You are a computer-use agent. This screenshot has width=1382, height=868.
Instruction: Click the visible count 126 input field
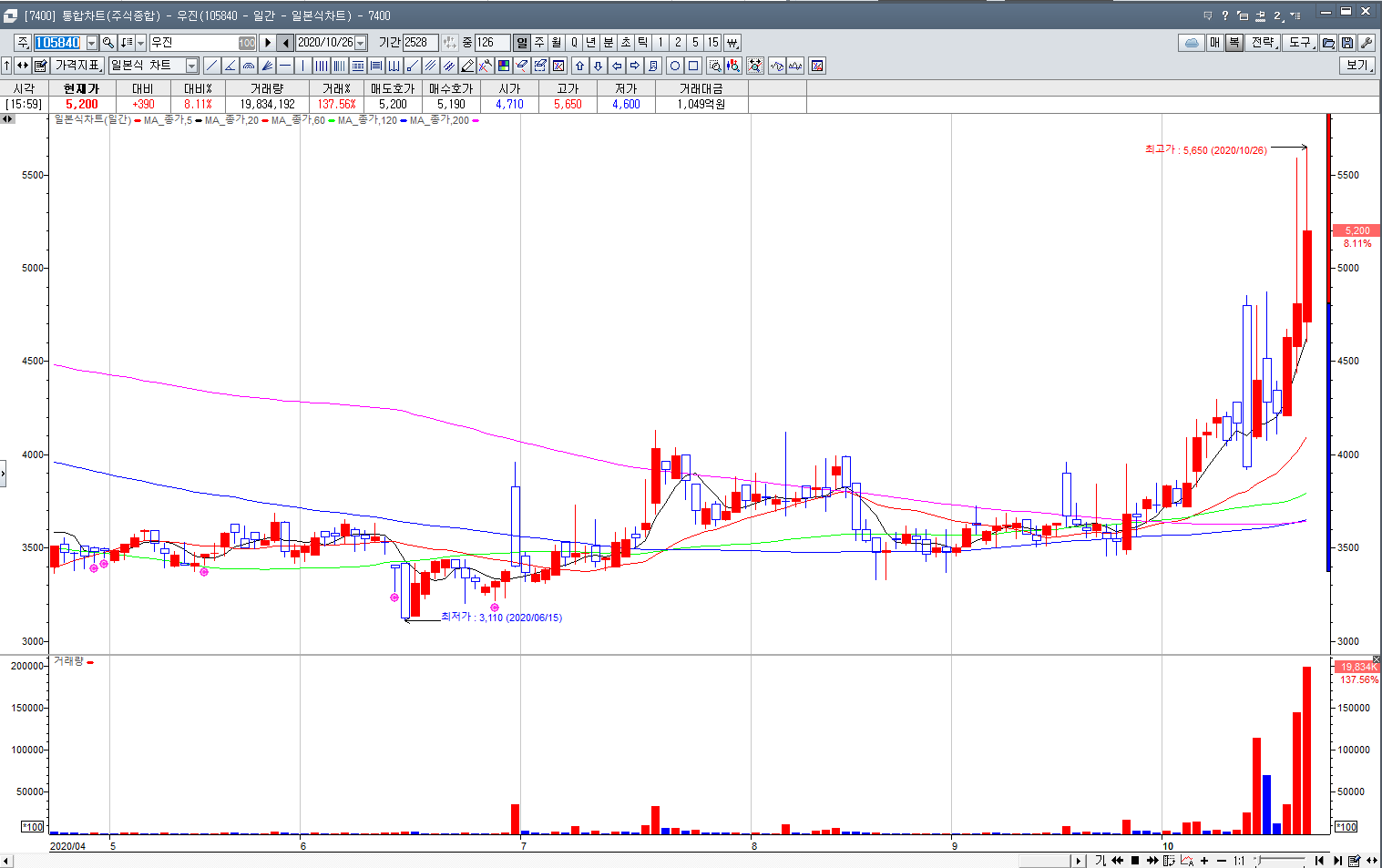492,43
